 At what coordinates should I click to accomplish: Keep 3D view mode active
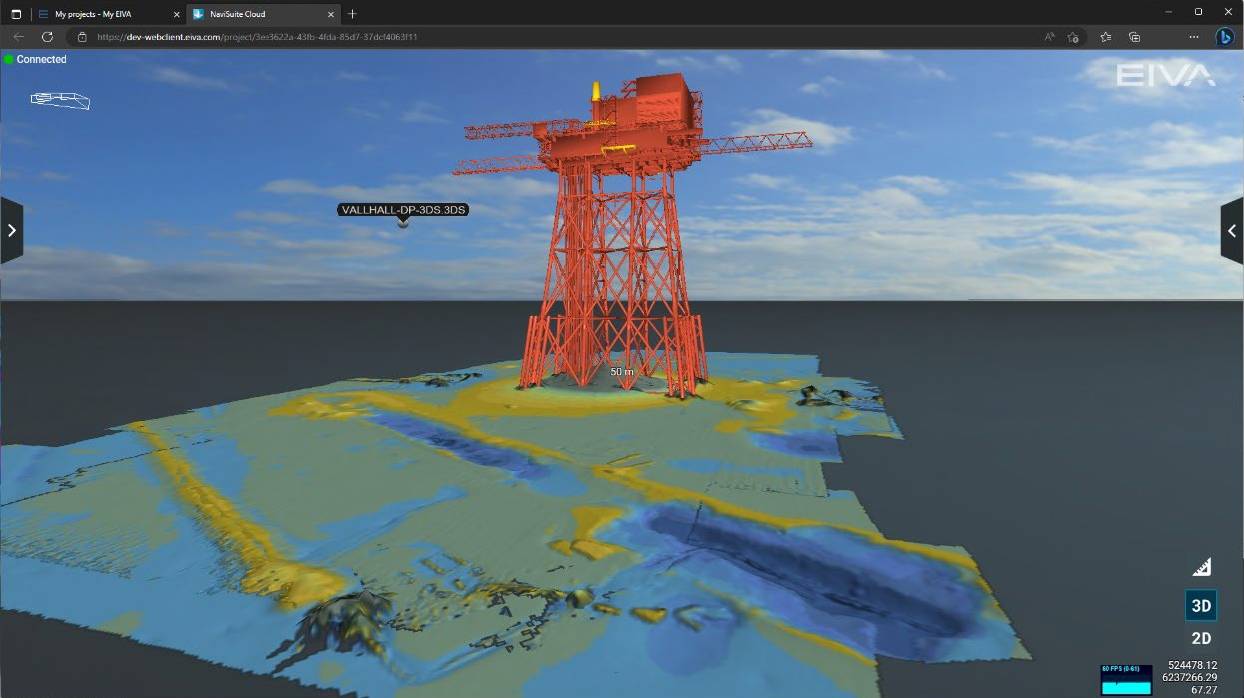click(x=1200, y=605)
